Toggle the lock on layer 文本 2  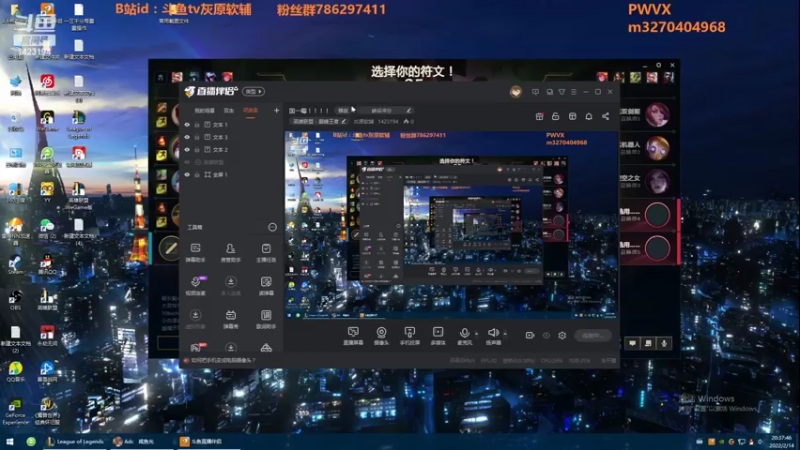coord(197,149)
